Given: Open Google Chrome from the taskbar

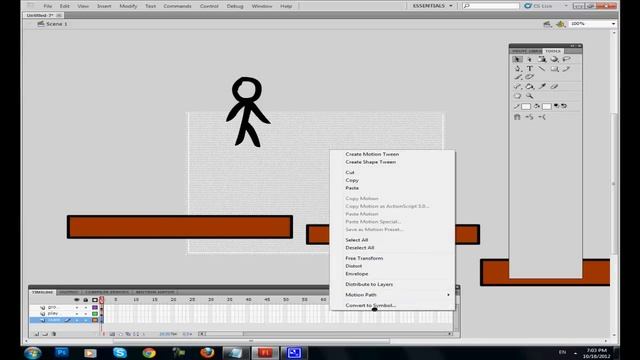Looking at the screenshot, I should point(149,353).
